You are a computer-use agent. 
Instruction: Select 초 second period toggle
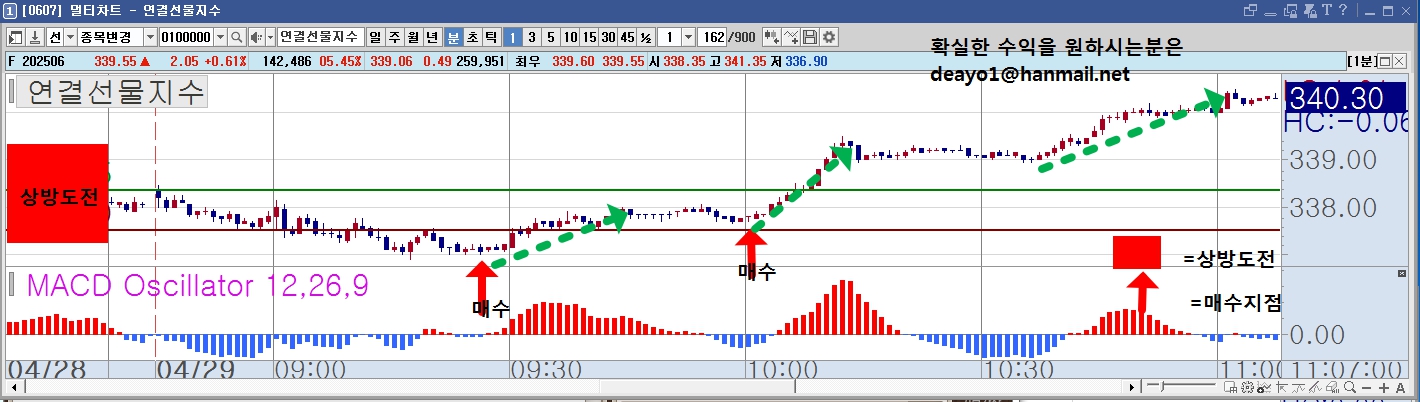[472, 37]
